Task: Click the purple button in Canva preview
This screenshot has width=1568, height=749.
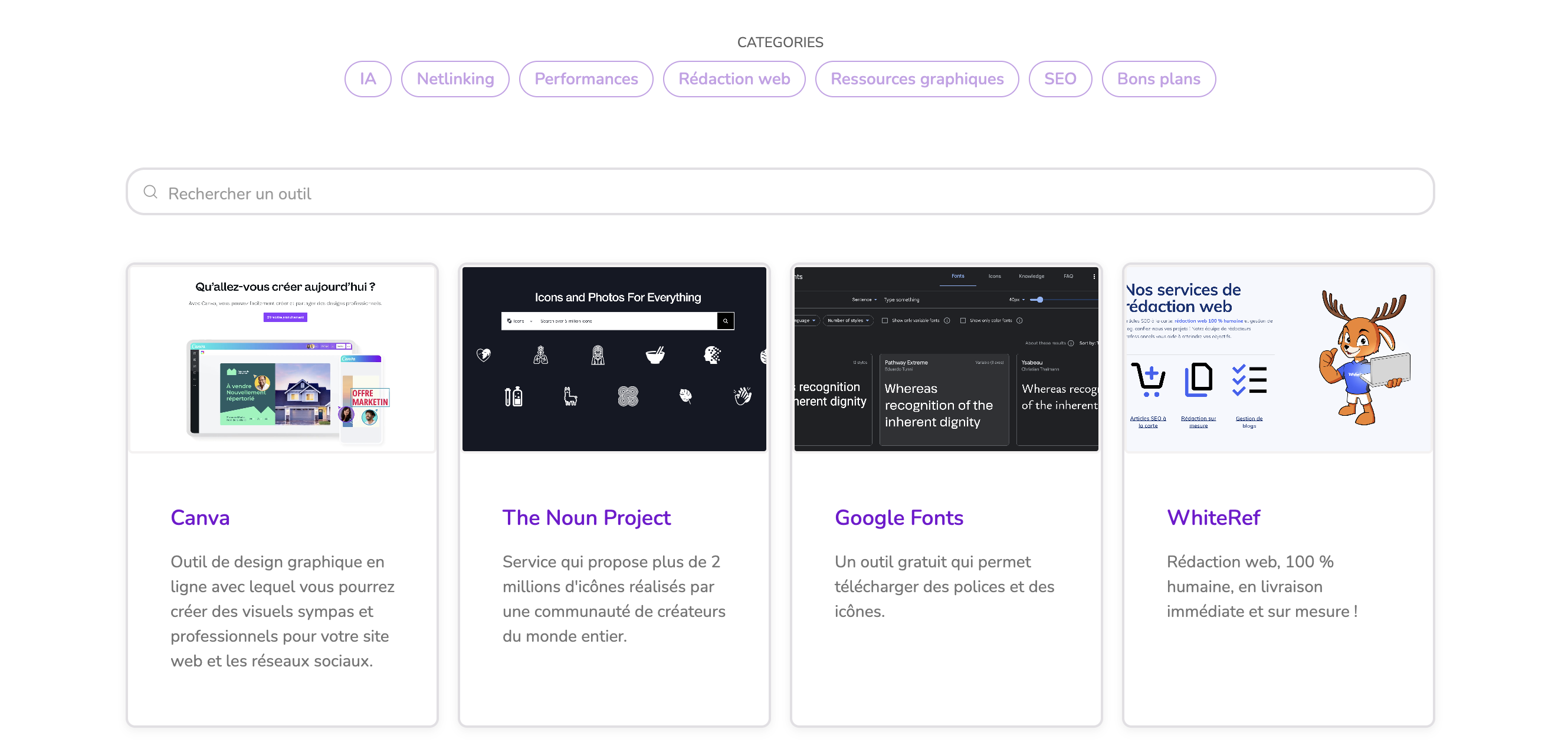Action: [285, 317]
